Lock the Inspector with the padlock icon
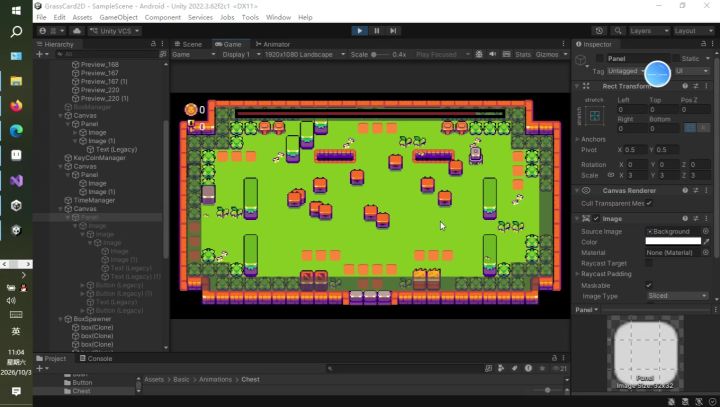 [x=703, y=44]
